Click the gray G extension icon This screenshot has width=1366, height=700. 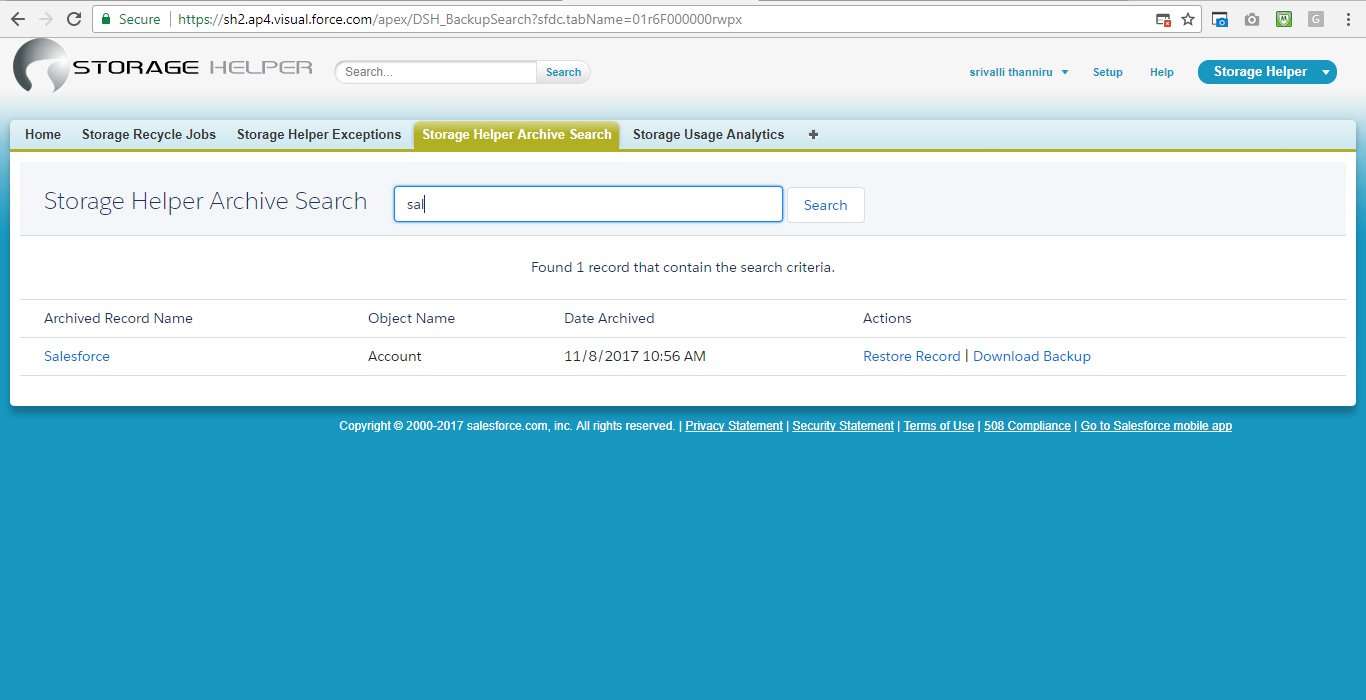(x=1316, y=19)
